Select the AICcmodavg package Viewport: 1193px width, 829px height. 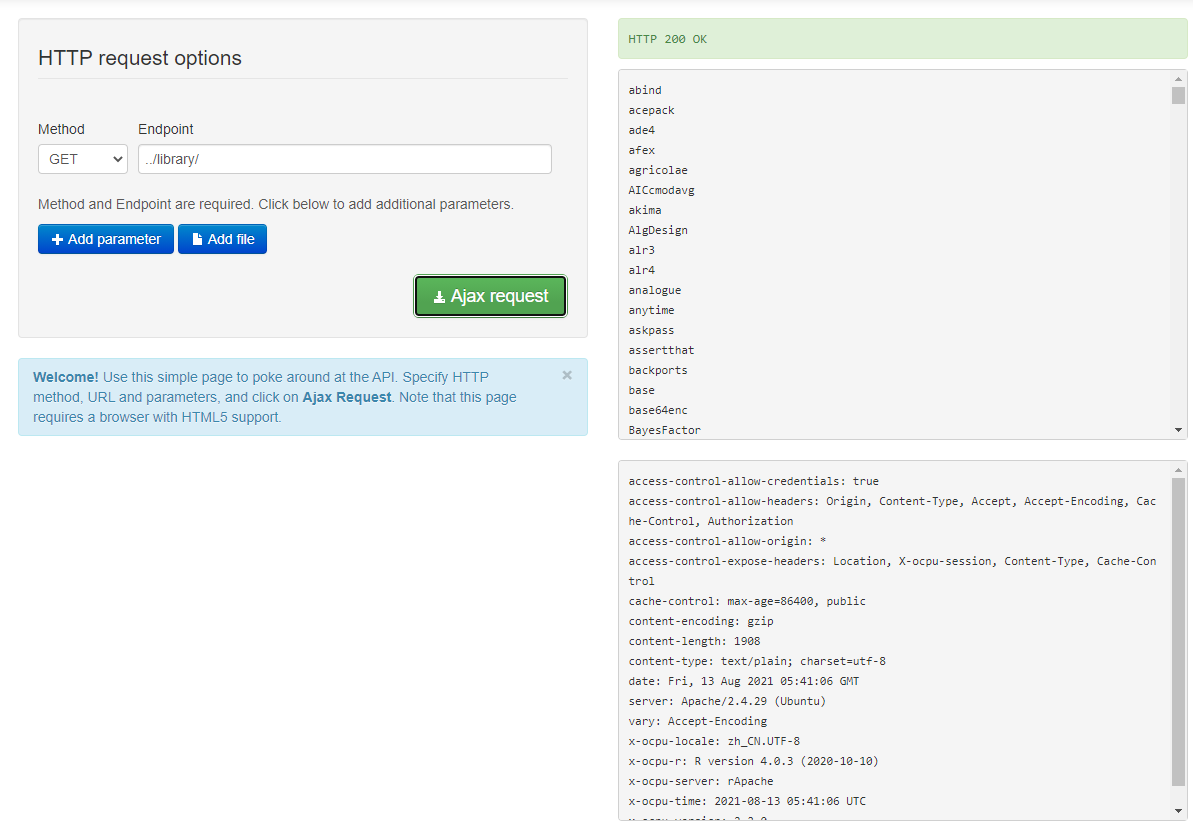coord(661,189)
